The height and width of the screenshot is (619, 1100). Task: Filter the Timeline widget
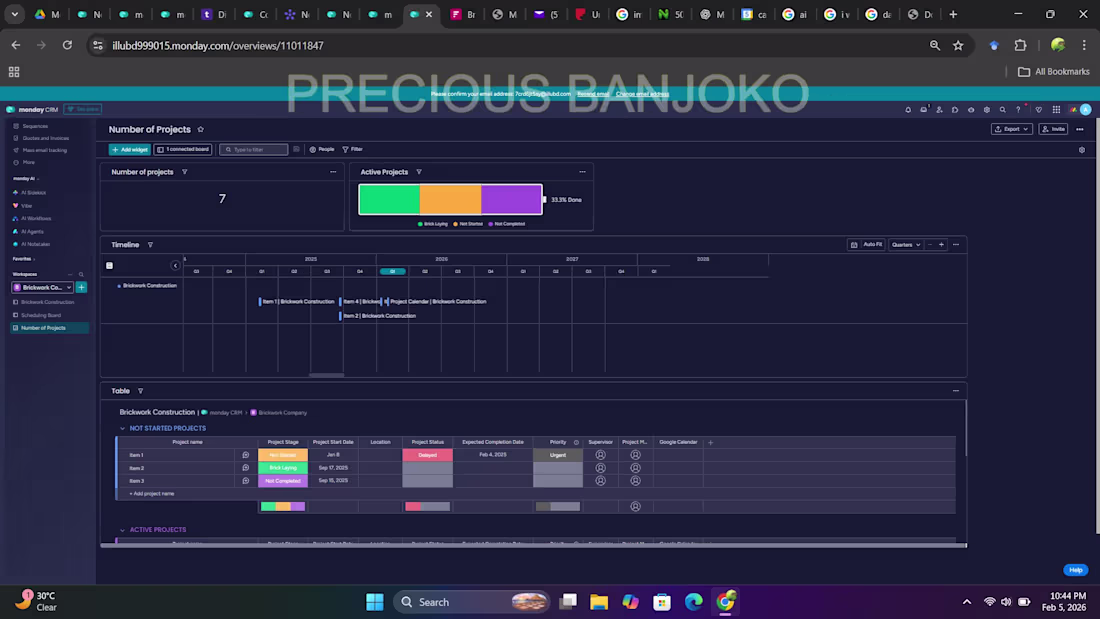[x=150, y=245]
